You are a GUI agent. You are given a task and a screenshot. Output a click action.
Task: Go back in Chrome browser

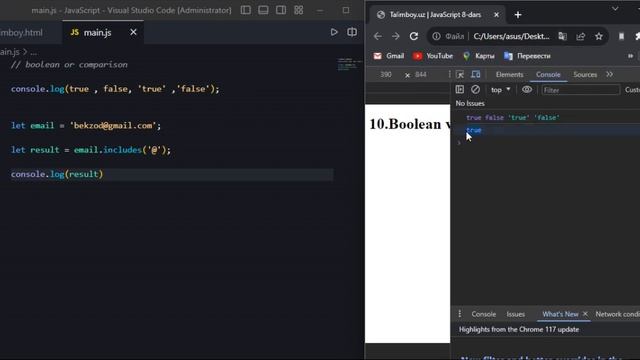pos(378,36)
